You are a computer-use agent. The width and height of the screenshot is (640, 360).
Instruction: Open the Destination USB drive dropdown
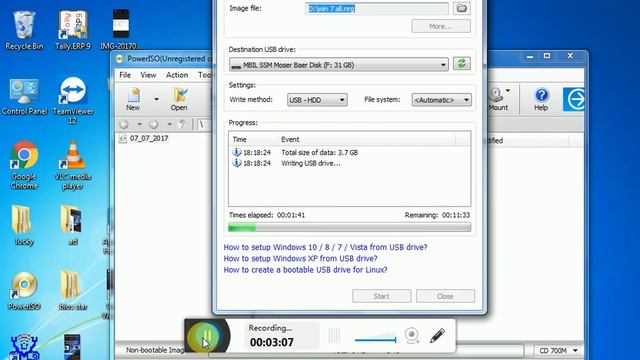click(x=338, y=64)
